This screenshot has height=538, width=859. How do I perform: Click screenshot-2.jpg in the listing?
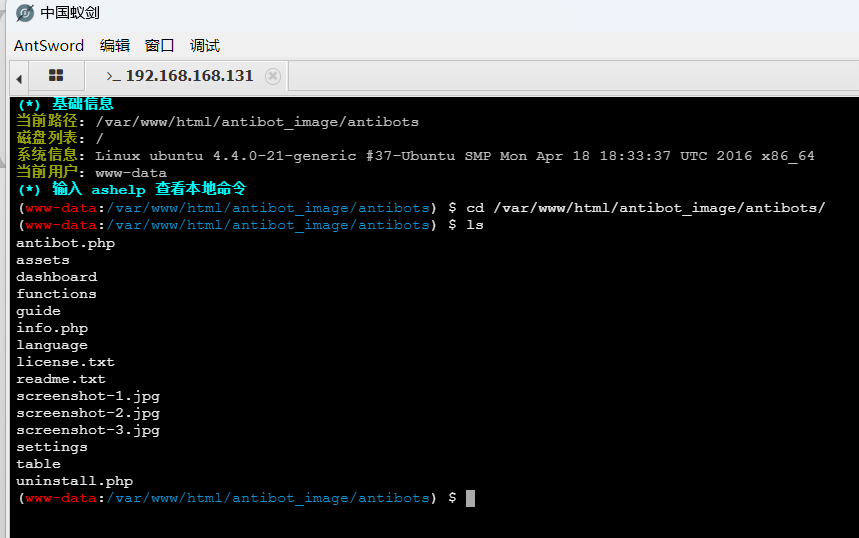pos(88,413)
